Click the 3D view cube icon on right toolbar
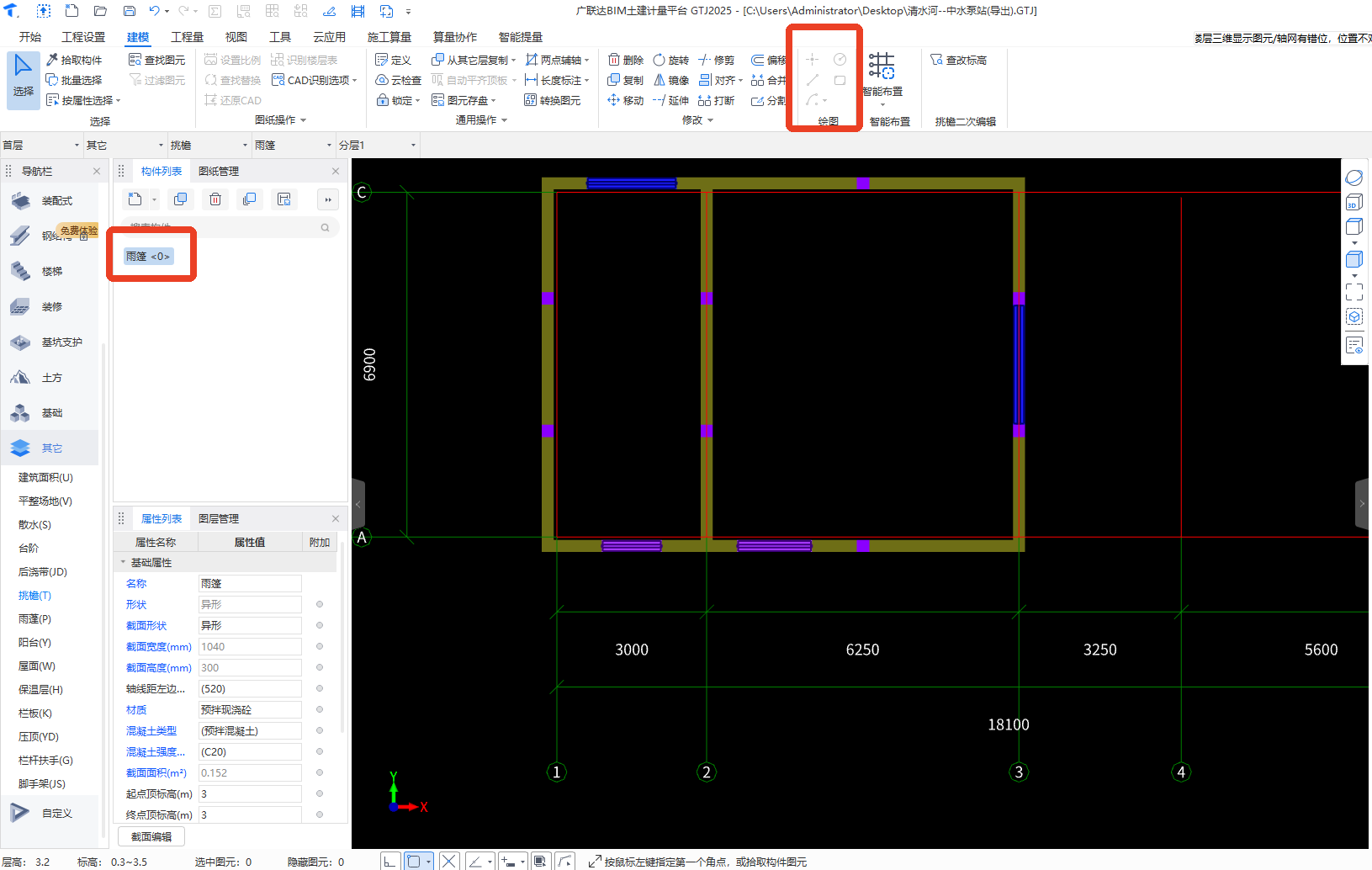The height and width of the screenshot is (870, 1372). coord(1353,203)
